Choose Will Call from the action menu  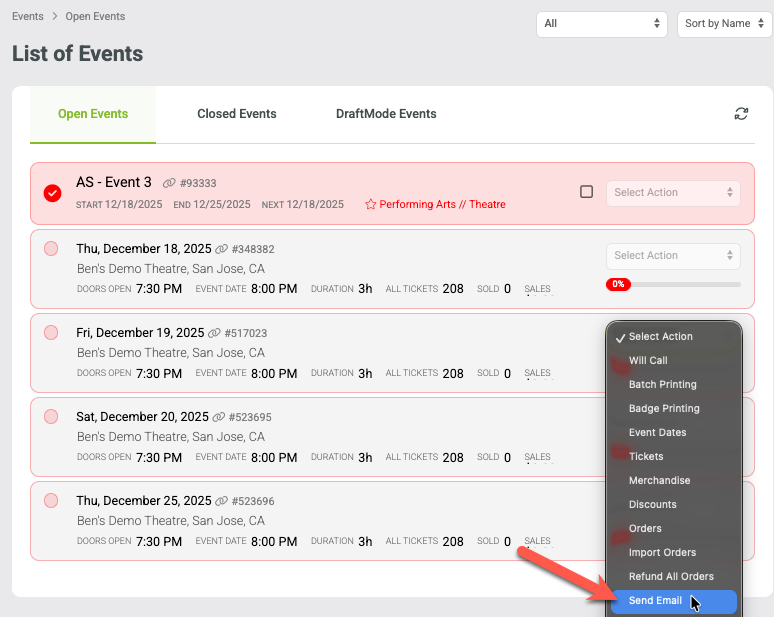(673, 360)
